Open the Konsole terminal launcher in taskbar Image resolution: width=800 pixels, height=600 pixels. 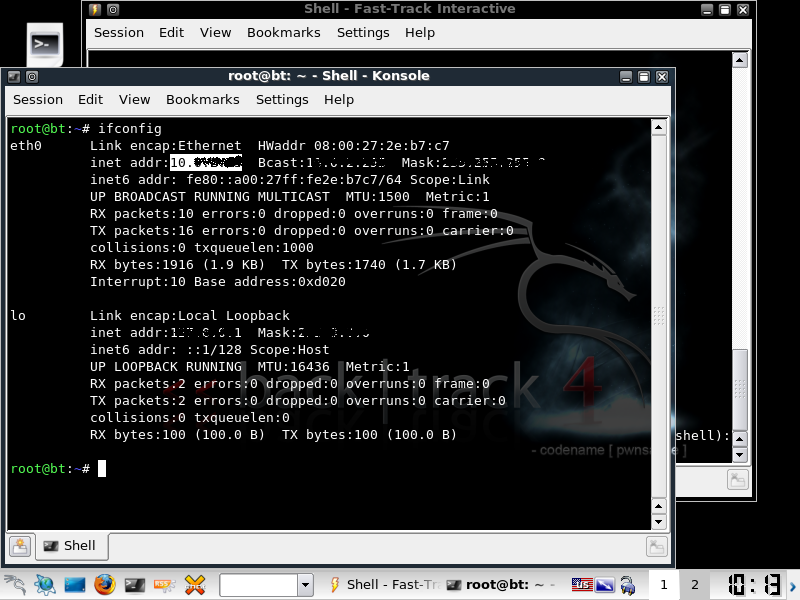pyautogui.click(x=135, y=585)
